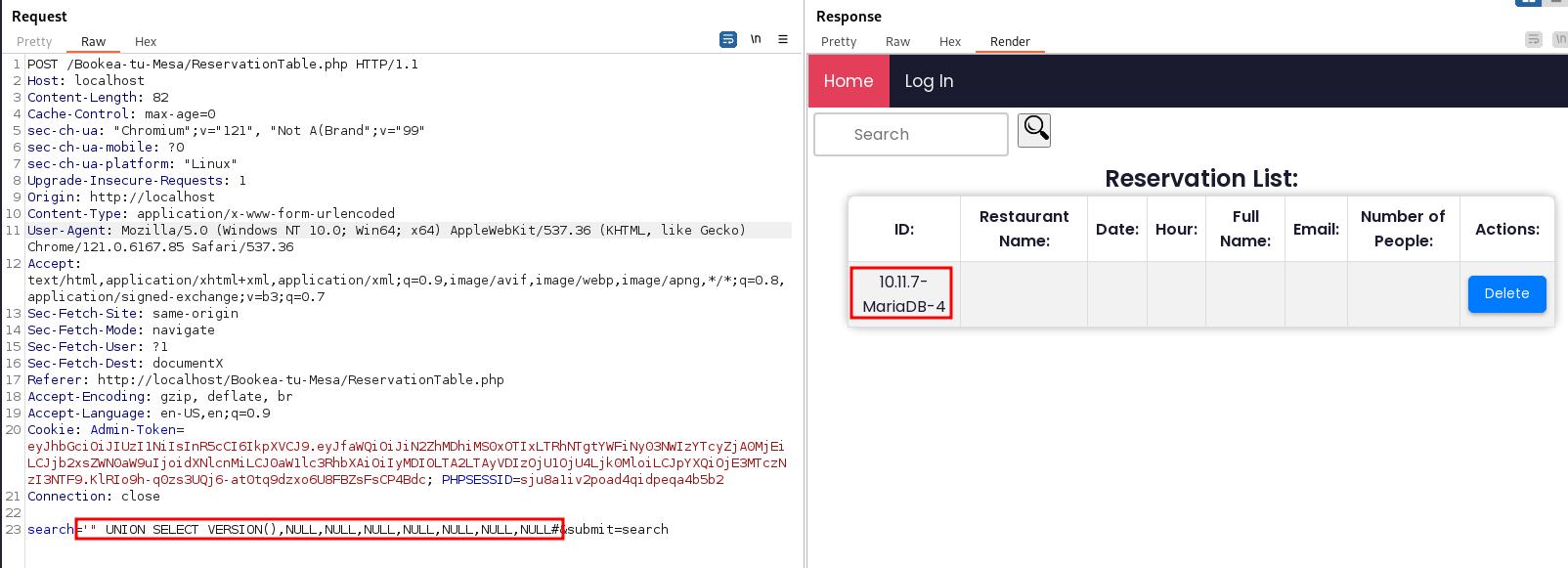Click the submit=search parameter text
Image resolution: width=1568 pixels, height=568 pixels.
618,530
